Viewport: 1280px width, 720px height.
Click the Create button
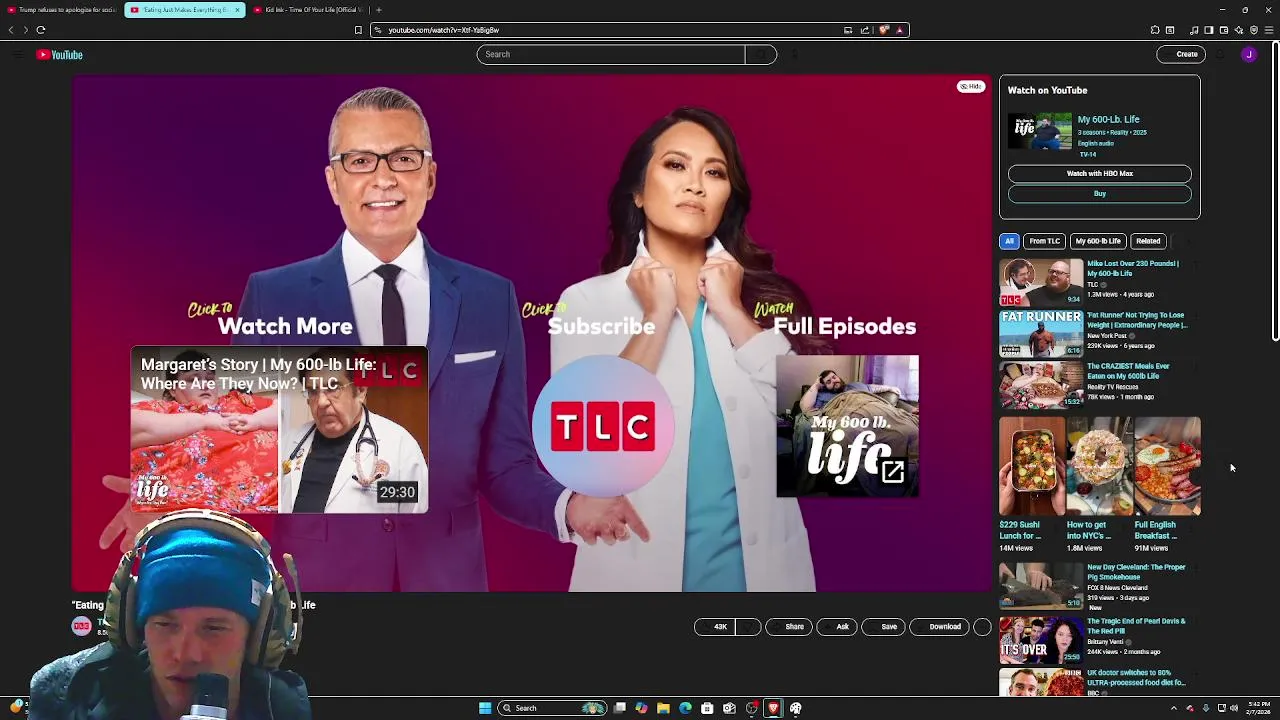1182,55
